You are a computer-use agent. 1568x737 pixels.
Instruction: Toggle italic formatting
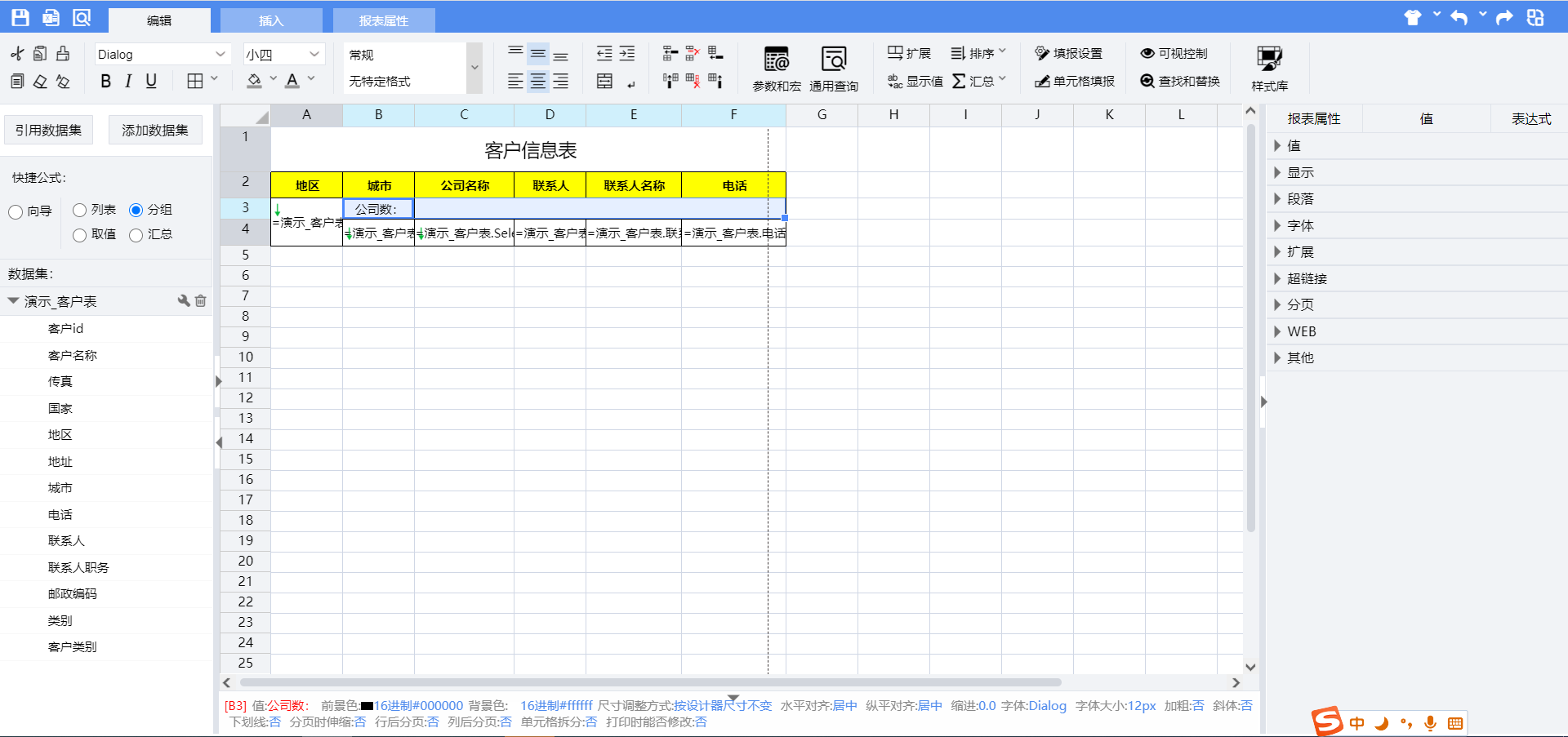click(x=128, y=81)
